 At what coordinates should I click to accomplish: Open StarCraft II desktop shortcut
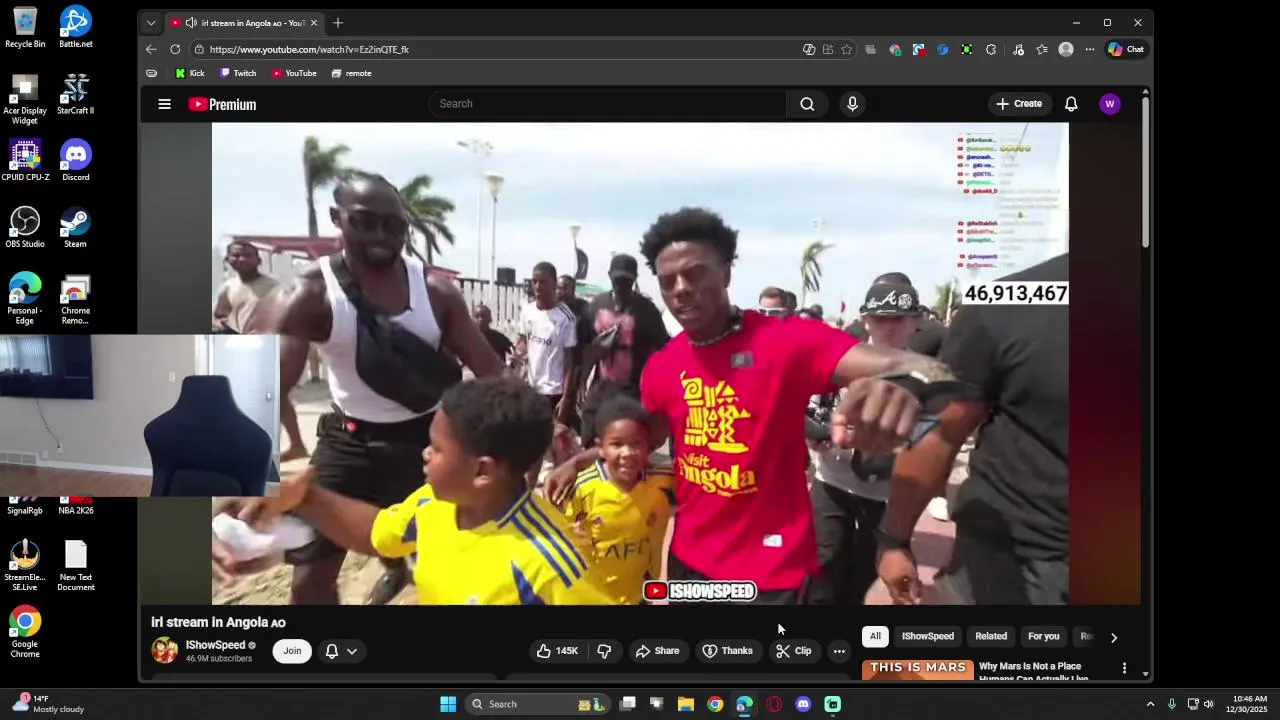(76, 94)
